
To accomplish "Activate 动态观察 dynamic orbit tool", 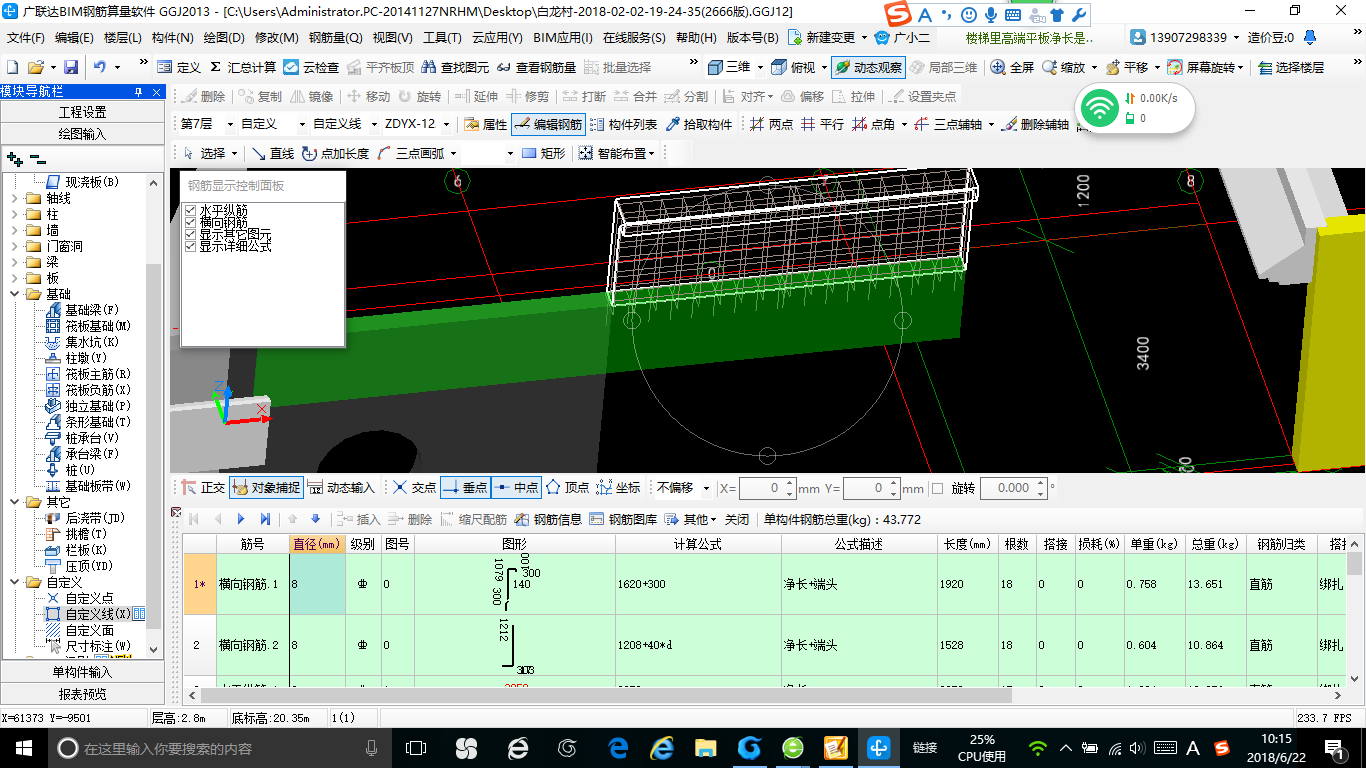I will pos(868,67).
